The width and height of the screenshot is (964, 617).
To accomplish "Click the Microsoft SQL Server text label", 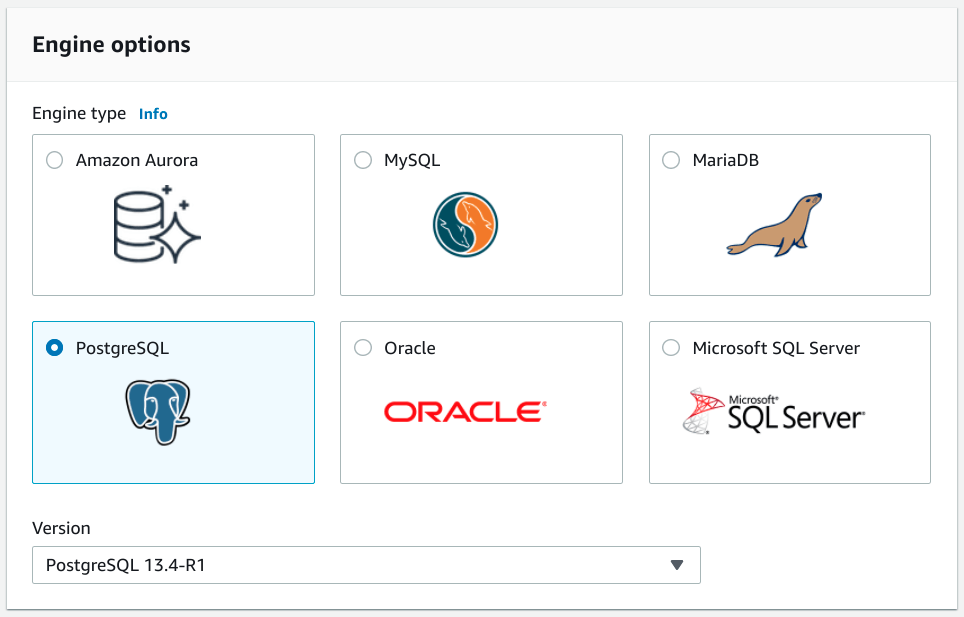I will 776,348.
